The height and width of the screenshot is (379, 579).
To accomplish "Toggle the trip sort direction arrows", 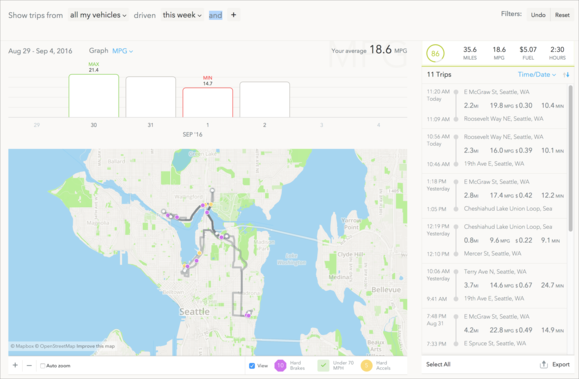I will [566, 75].
